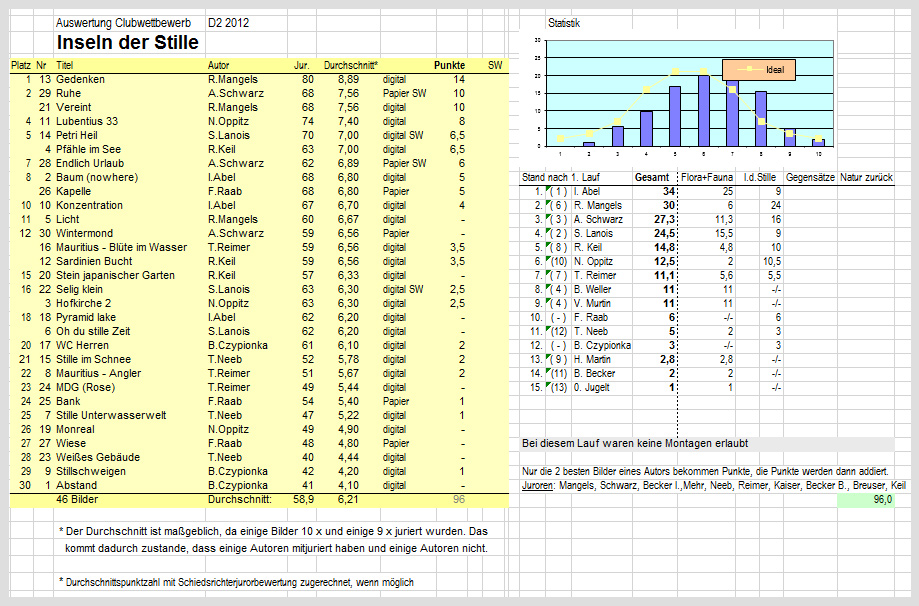
Task: Select the "Flora+Fauna" column header
Action: 707,178
